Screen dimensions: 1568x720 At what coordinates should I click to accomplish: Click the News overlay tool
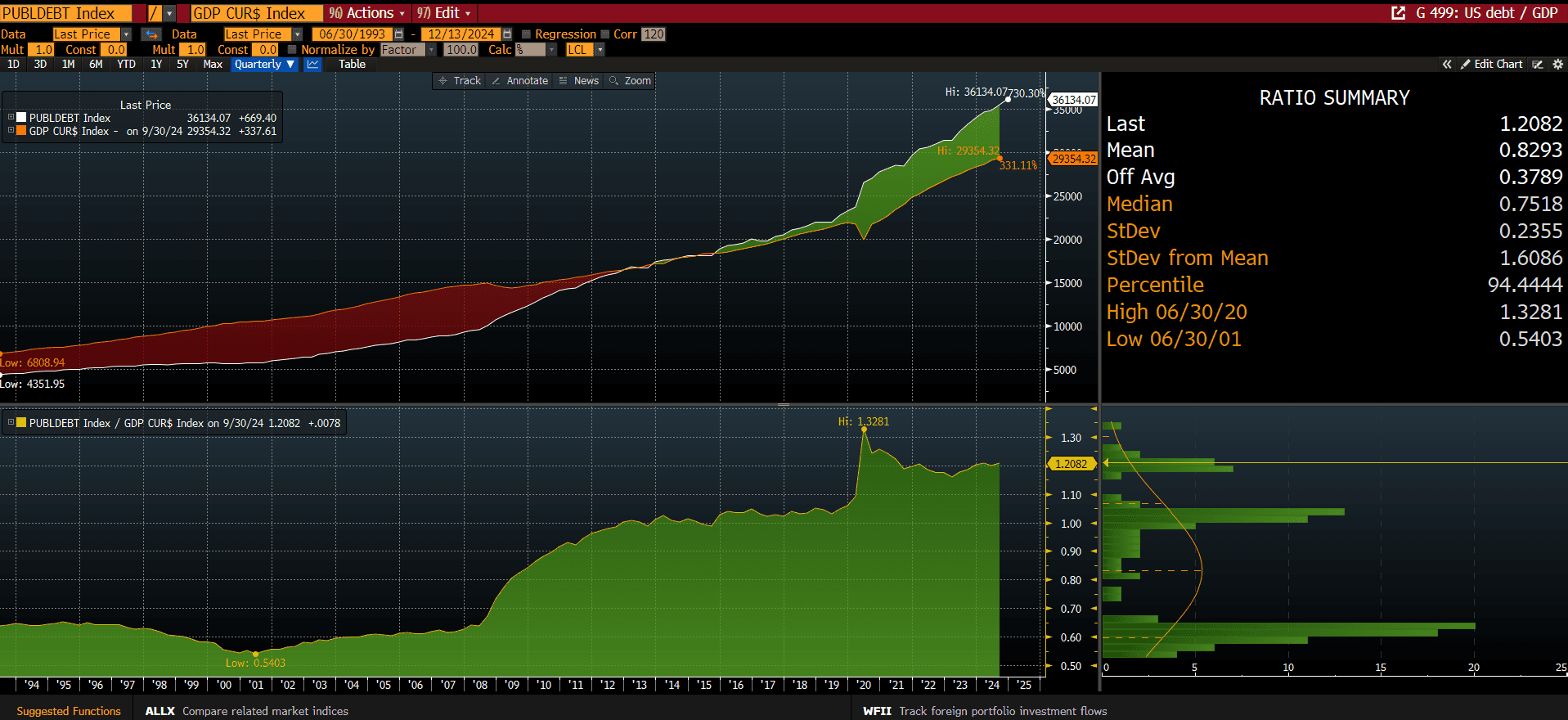pos(579,81)
